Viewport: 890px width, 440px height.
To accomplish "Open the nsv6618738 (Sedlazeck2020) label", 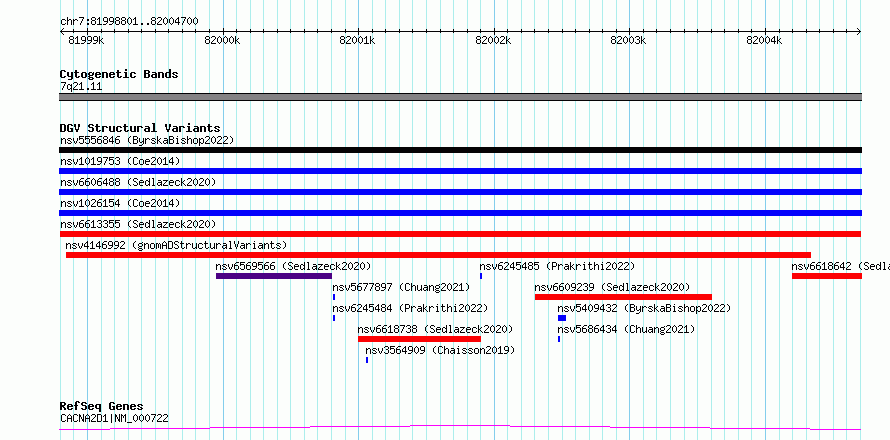I will pyautogui.click(x=435, y=329).
